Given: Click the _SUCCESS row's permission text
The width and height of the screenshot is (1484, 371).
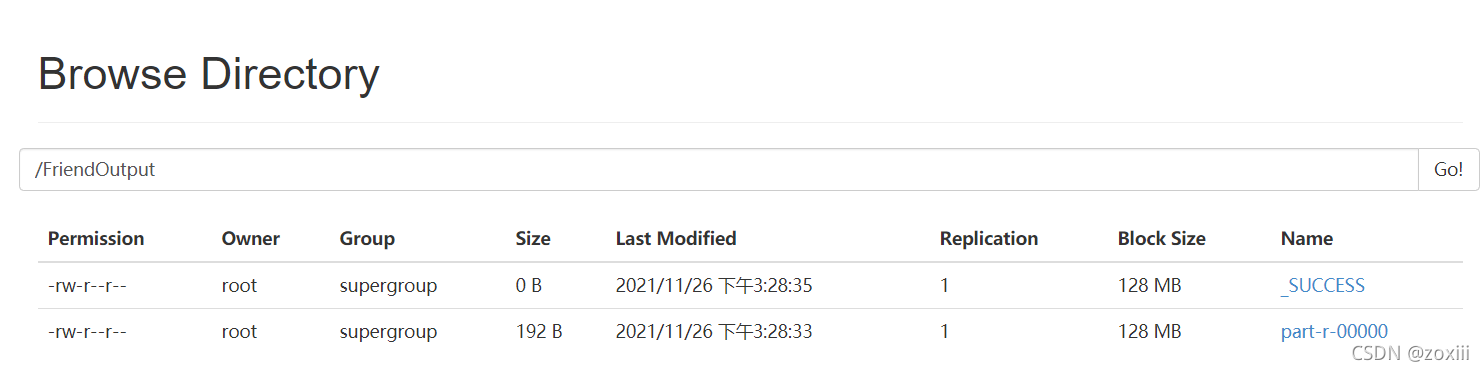Looking at the screenshot, I should coord(87,286).
